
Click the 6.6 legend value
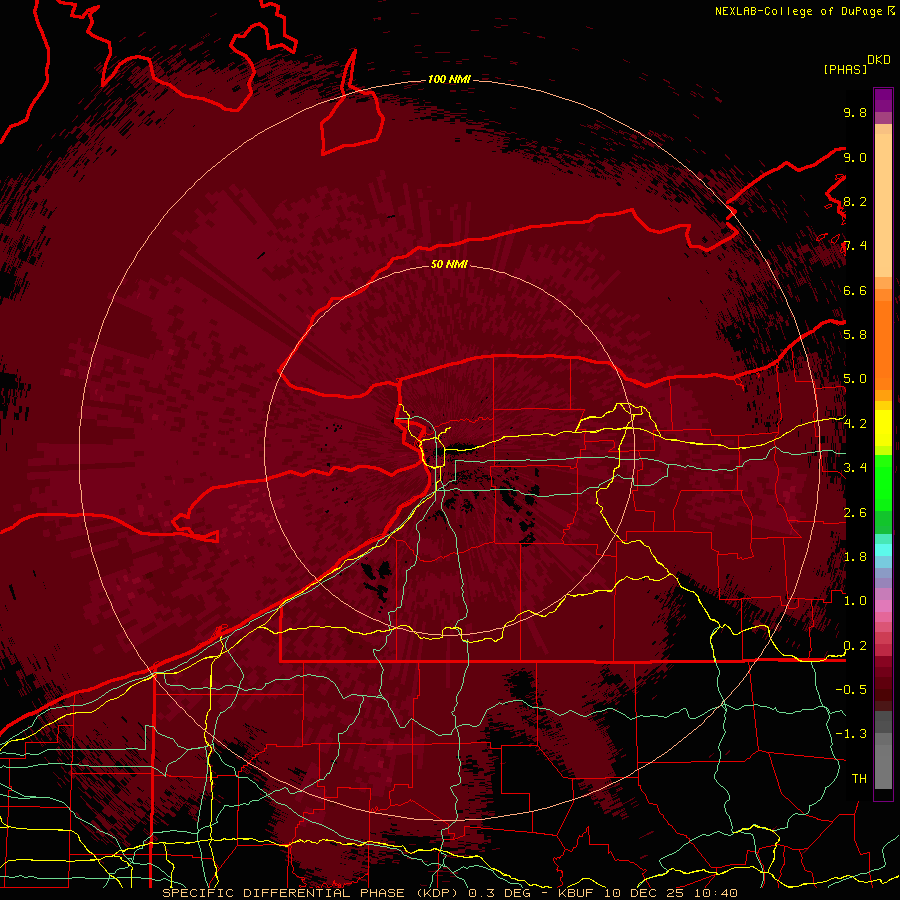click(855, 290)
